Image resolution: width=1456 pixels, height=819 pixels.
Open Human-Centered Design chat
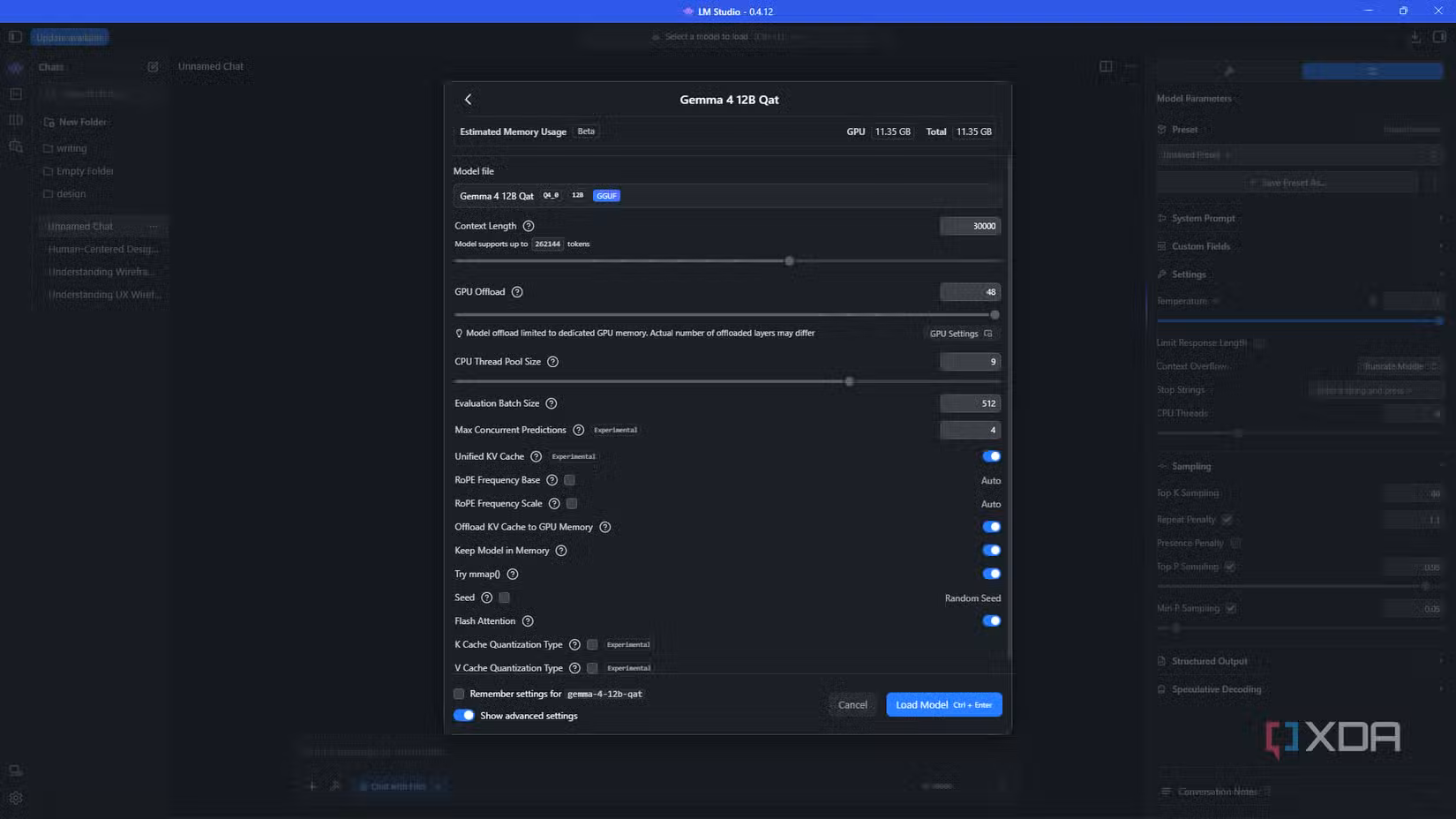click(102, 250)
